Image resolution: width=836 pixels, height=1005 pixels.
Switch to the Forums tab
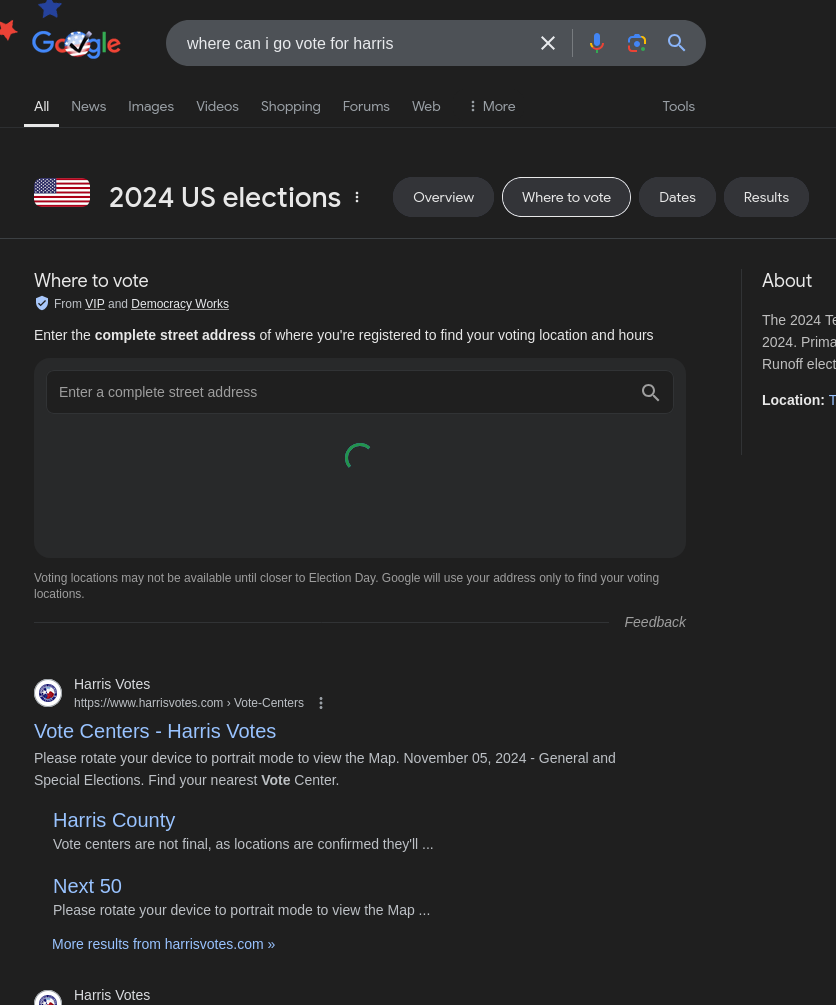pos(366,106)
